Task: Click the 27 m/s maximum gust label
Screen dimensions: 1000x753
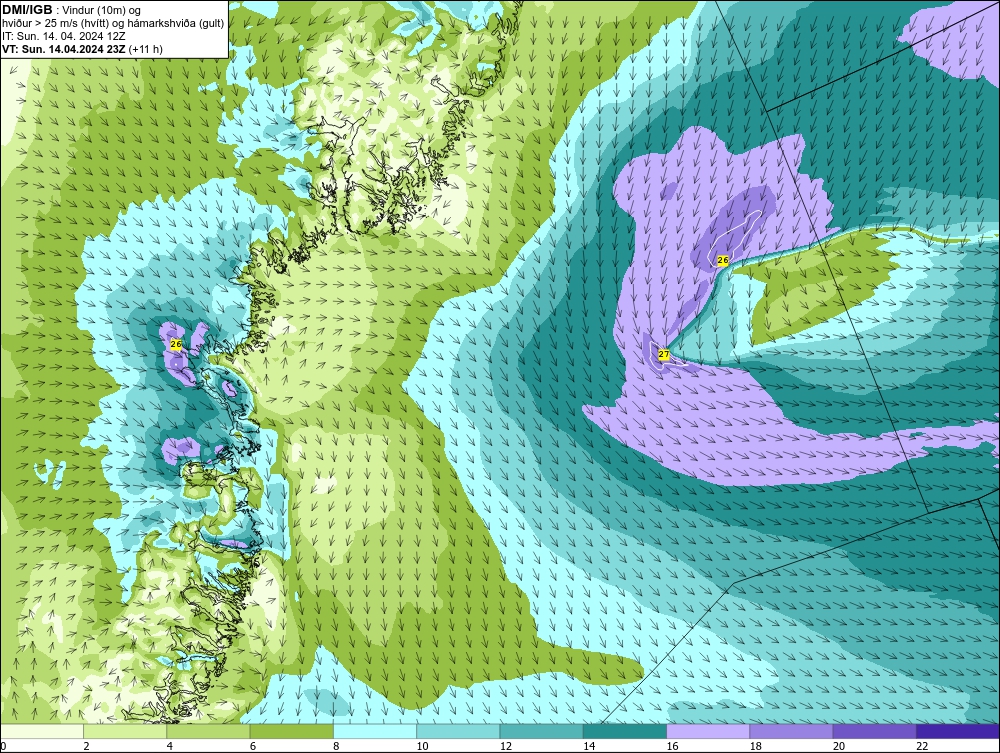Action: click(x=664, y=355)
